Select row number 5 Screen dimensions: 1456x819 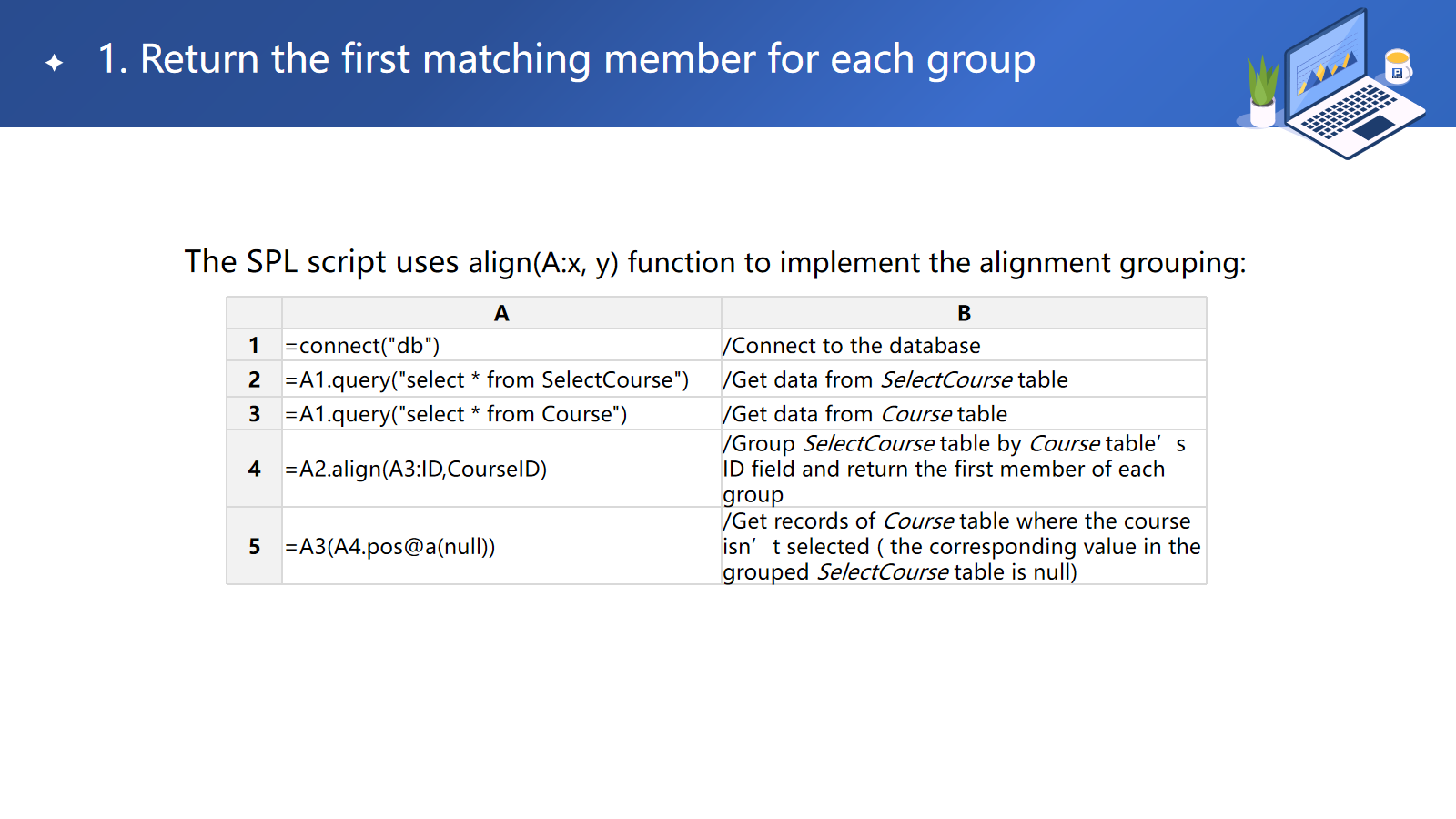[x=254, y=546]
